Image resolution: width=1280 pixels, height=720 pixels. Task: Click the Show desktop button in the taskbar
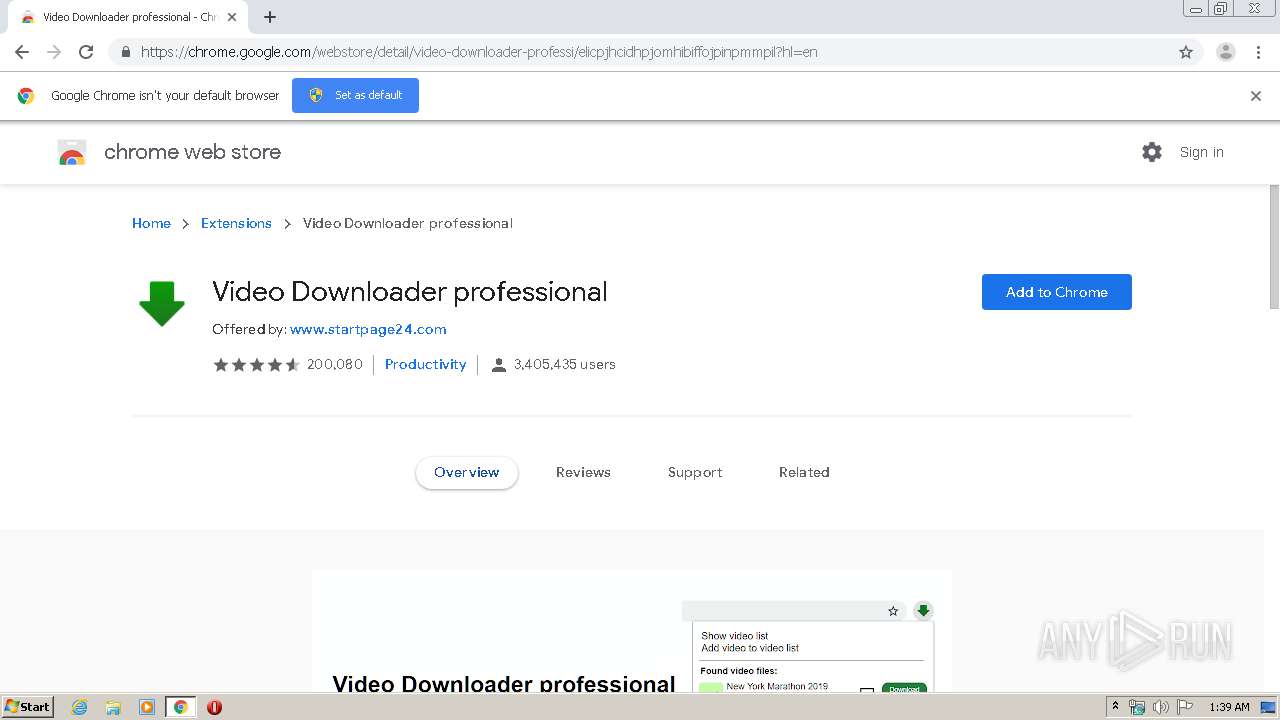coord(1269,707)
